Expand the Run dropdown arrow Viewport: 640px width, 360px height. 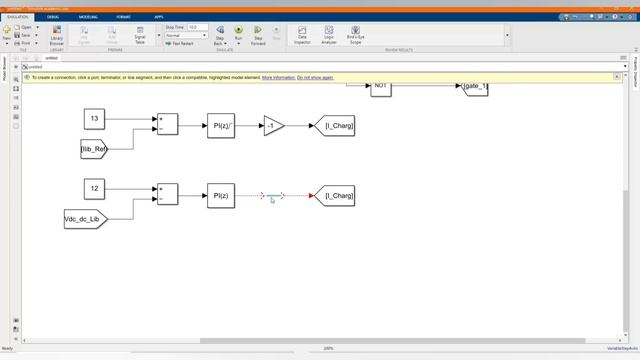pos(238,44)
